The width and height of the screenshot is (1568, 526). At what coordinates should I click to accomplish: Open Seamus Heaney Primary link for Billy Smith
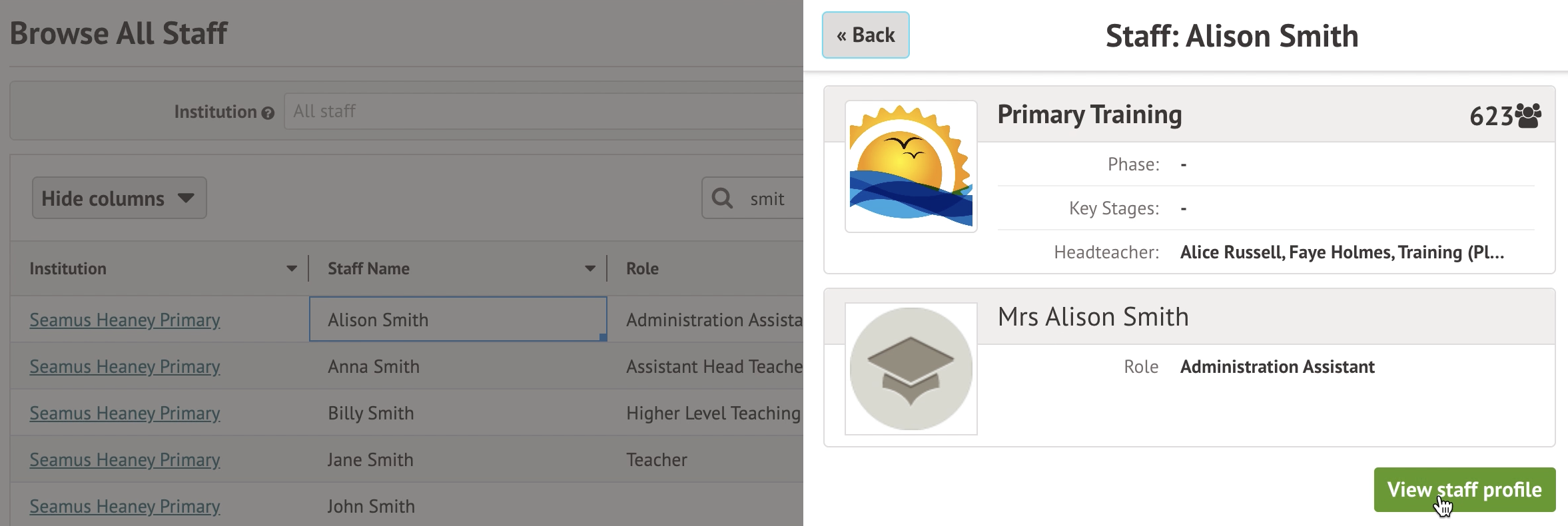point(125,413)
